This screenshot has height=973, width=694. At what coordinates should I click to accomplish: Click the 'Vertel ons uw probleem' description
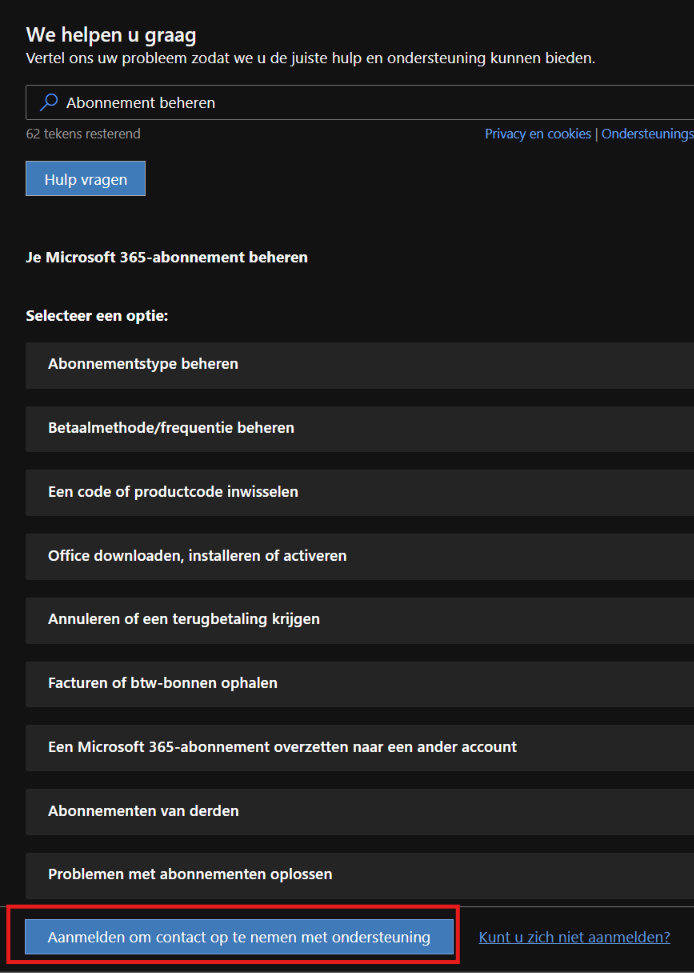point(310,58)
